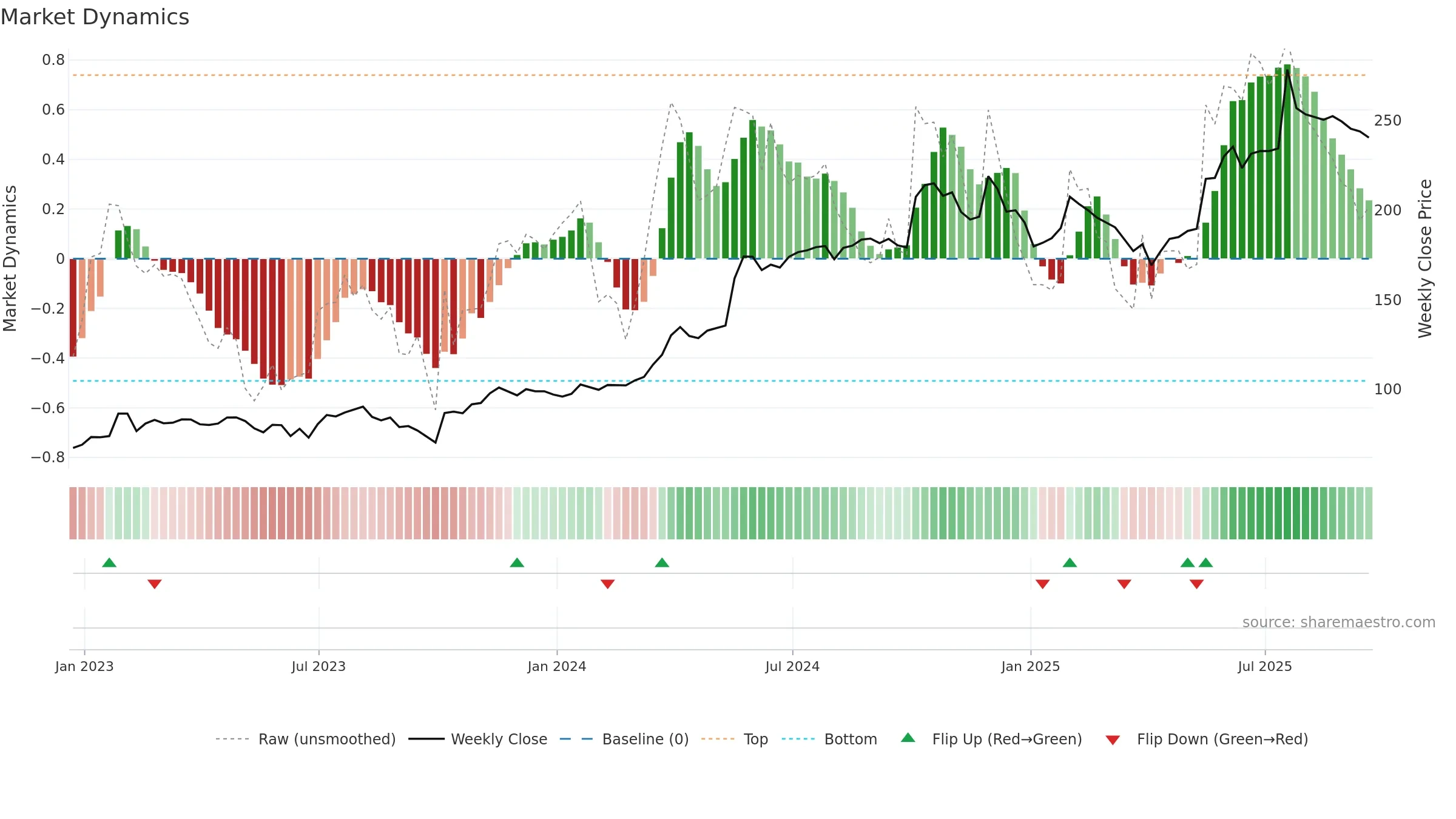Click the Top legend entry
Image resolution: width=1456 pixels, height=819 pixels.
pos(735,739)
